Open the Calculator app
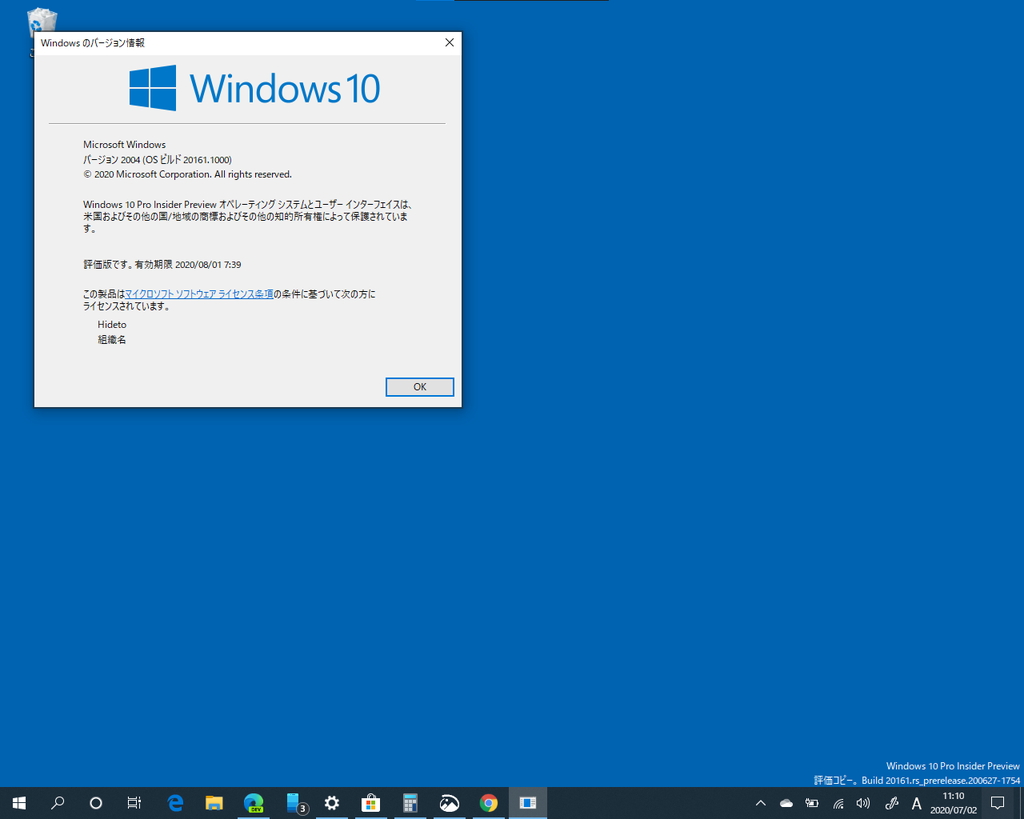Viewport: 1024px width, 819px height. pos(410,803)
